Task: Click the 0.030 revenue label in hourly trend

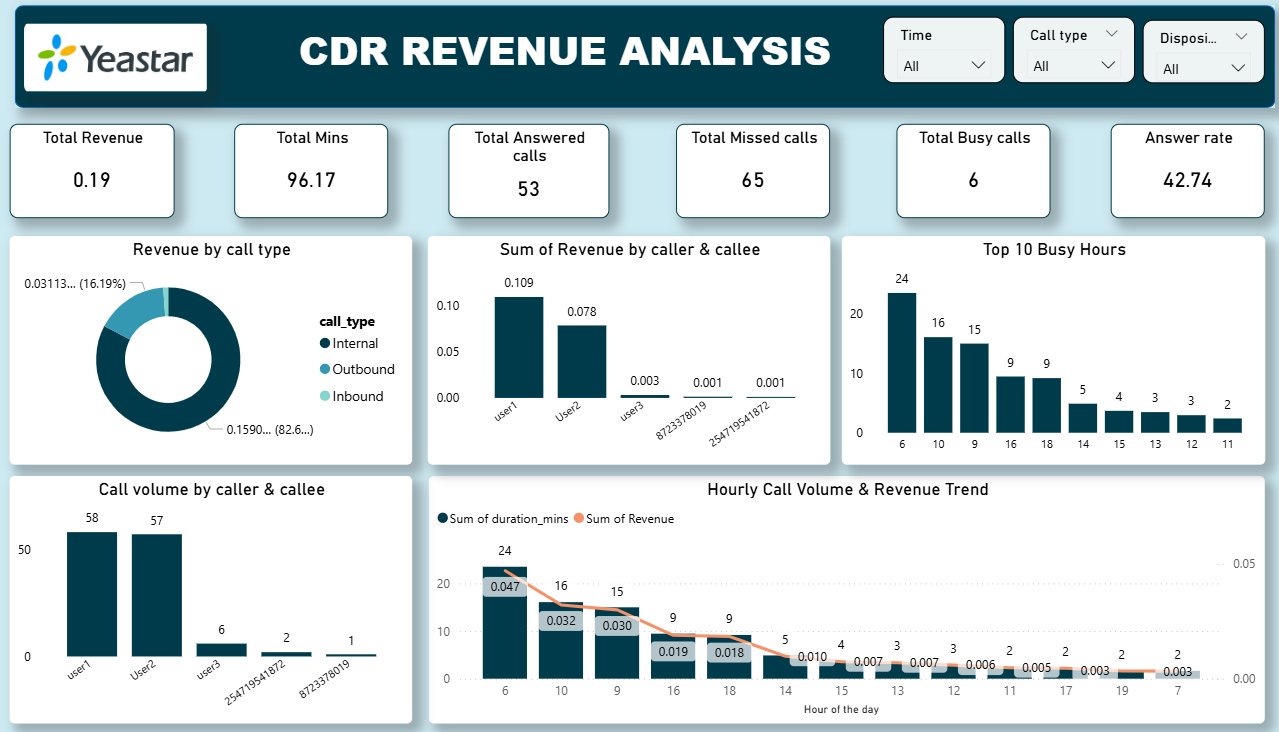Action: click(617, 625)
